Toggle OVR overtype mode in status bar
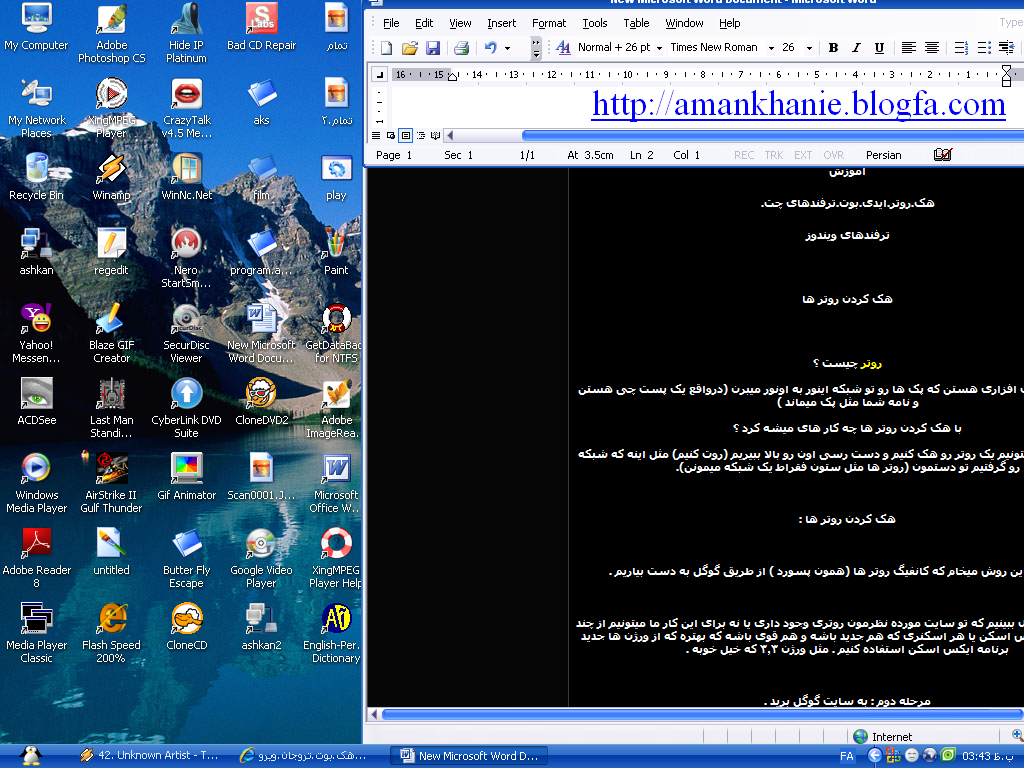Screen dimensions: 1024x768 (x=833, y=155)
